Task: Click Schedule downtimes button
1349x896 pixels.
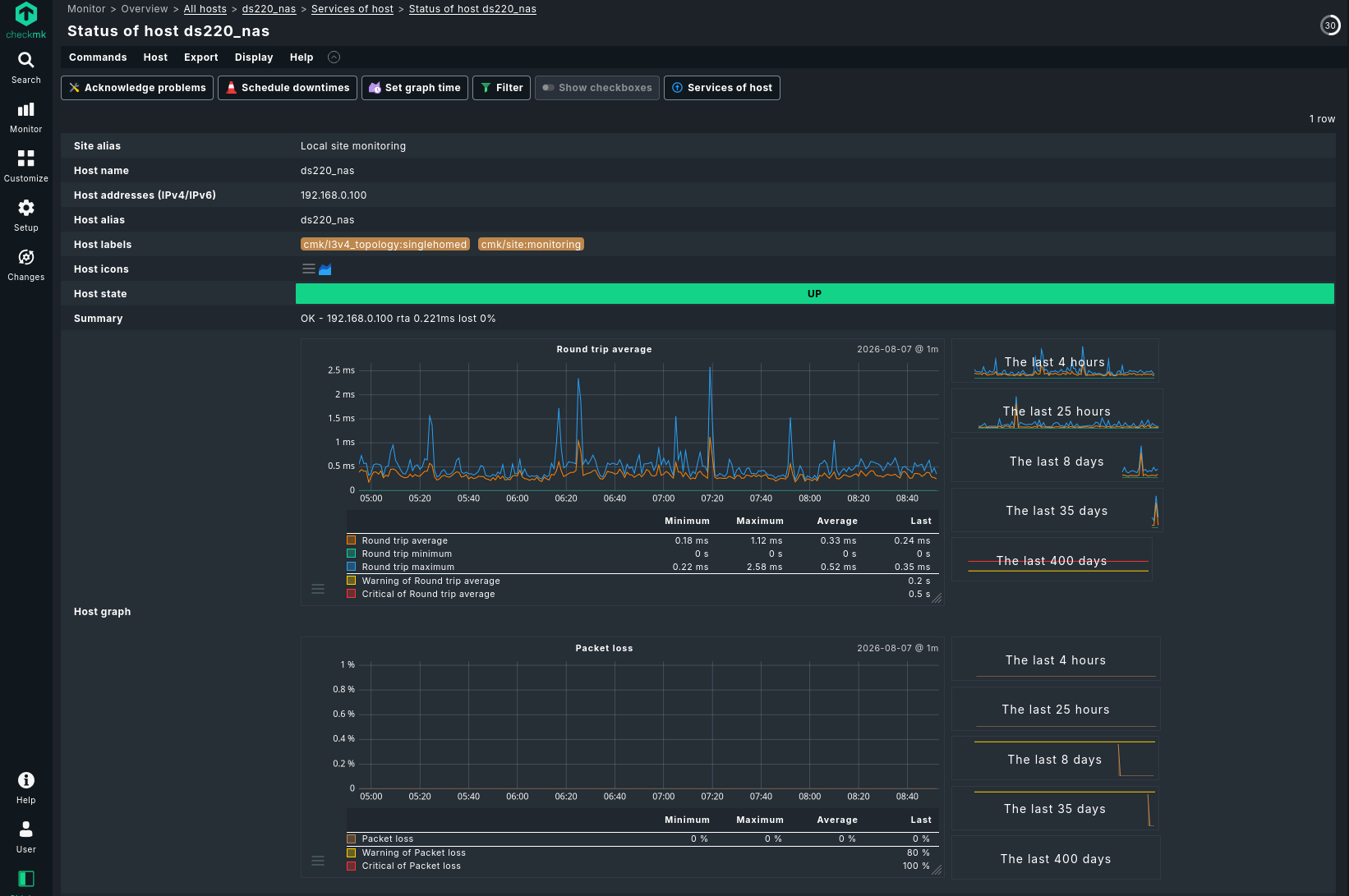Action: tap(288, 88)
